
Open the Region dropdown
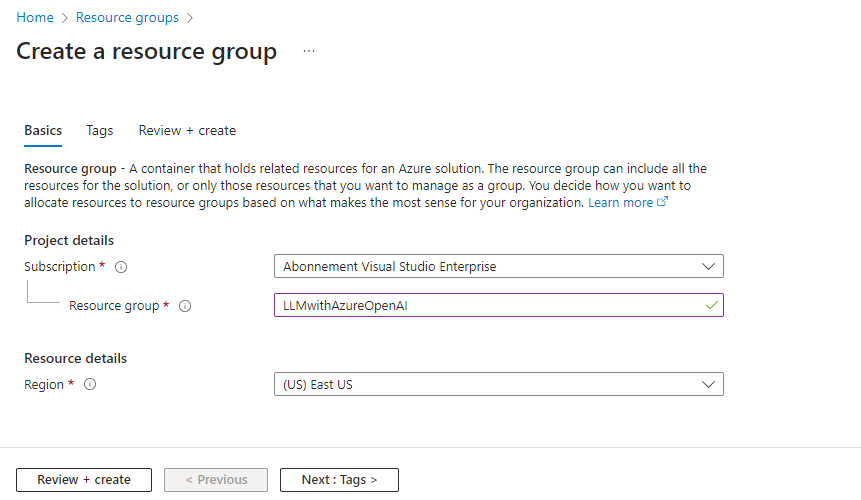pyautogui.click(x=498, y=384)
